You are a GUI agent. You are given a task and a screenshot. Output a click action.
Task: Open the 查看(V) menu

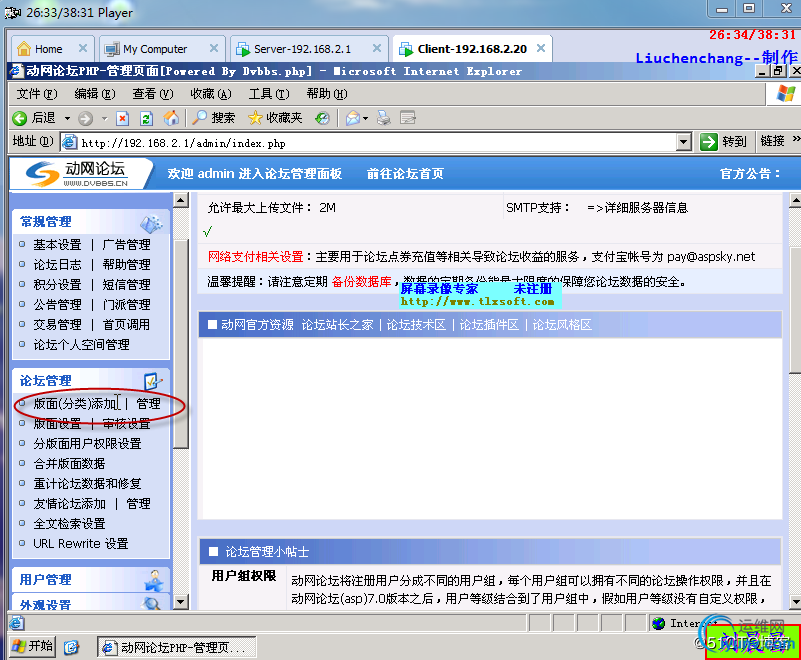tap(153, 94)
